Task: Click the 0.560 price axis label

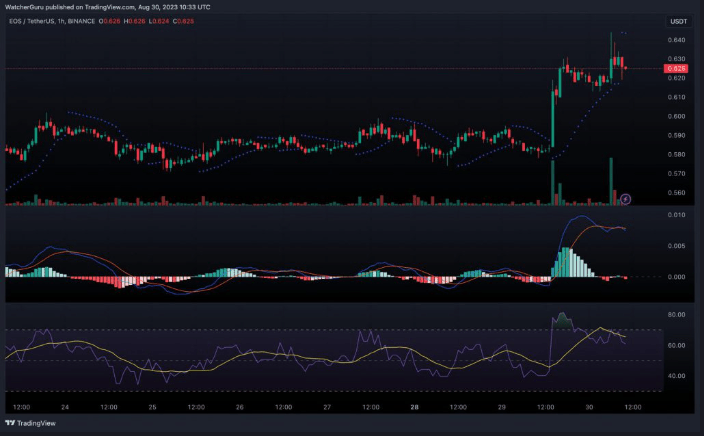Action: pyautogui.click(x=676, y=193)
